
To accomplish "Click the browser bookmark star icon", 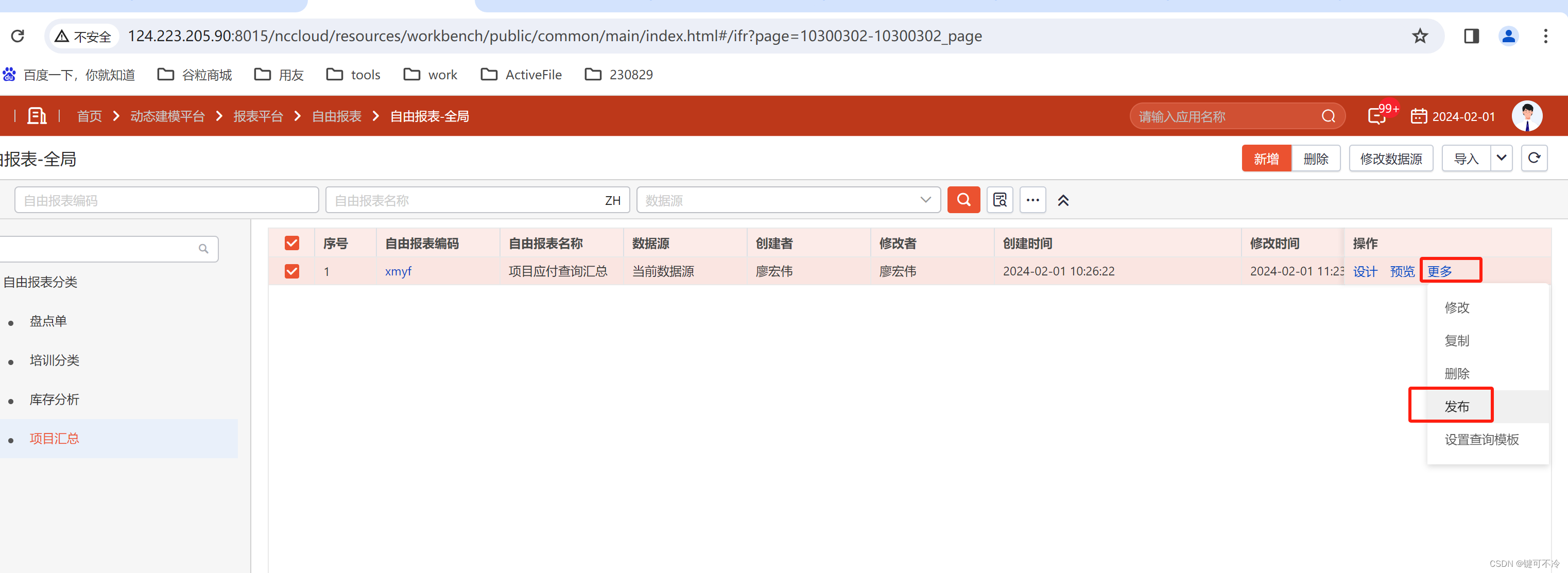I will click(x=1420, y=36).
